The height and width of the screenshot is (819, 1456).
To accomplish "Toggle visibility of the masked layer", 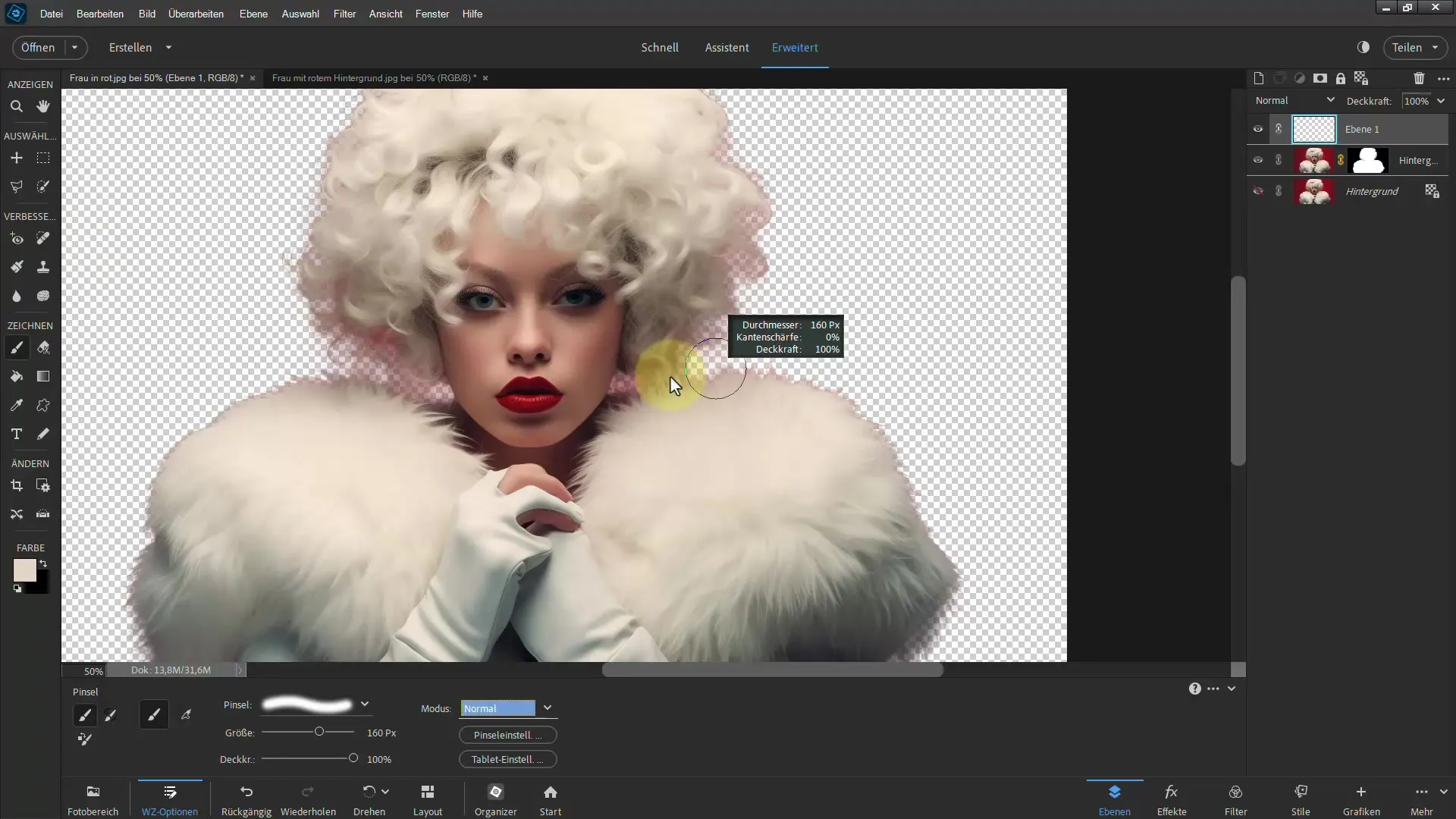I will [x=1258, y=159].
